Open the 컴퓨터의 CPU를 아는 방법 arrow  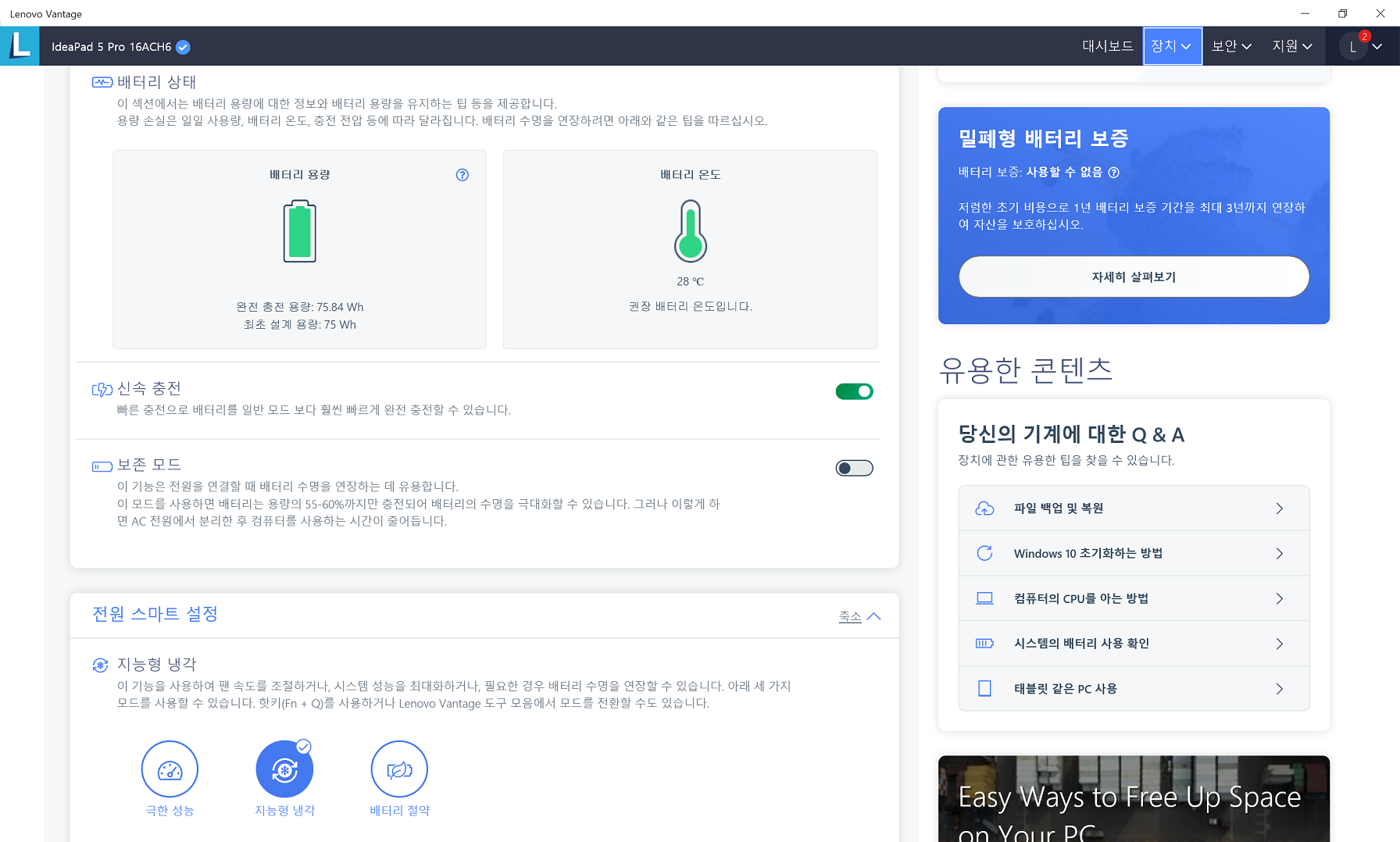coord(1279,598)
